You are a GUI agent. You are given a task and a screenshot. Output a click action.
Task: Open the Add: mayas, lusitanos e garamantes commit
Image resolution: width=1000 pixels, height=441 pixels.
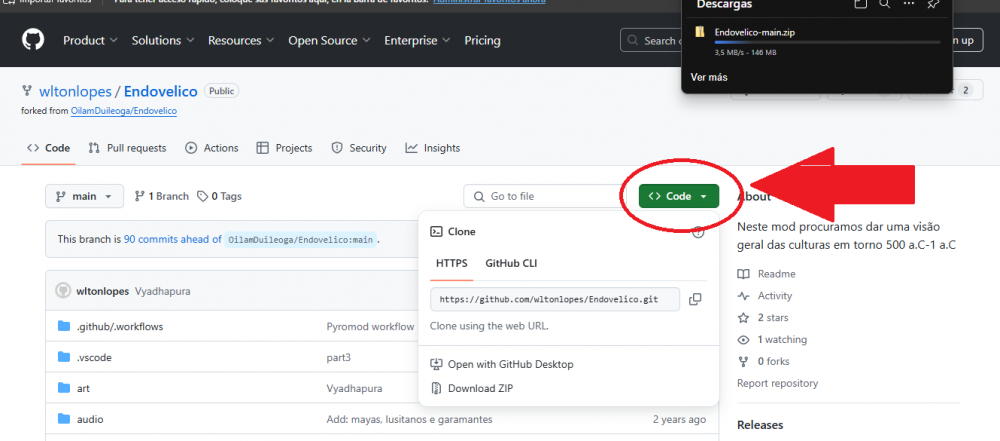point(409,419)
